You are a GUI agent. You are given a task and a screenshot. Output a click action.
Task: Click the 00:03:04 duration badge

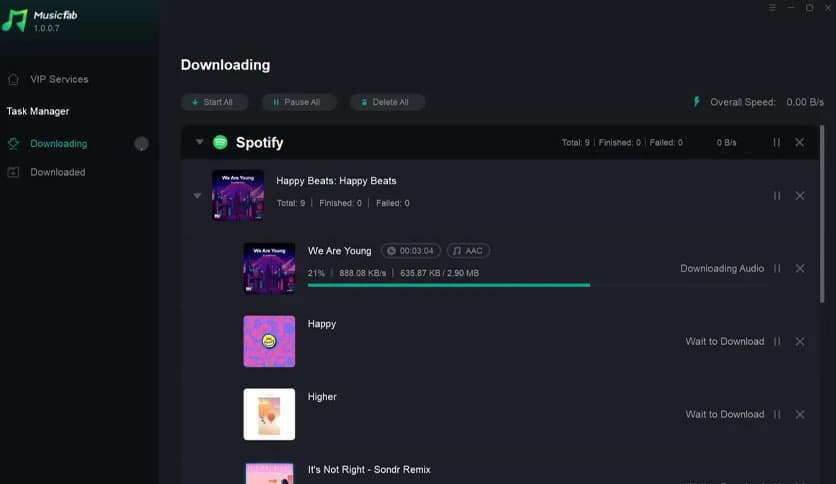411,251
